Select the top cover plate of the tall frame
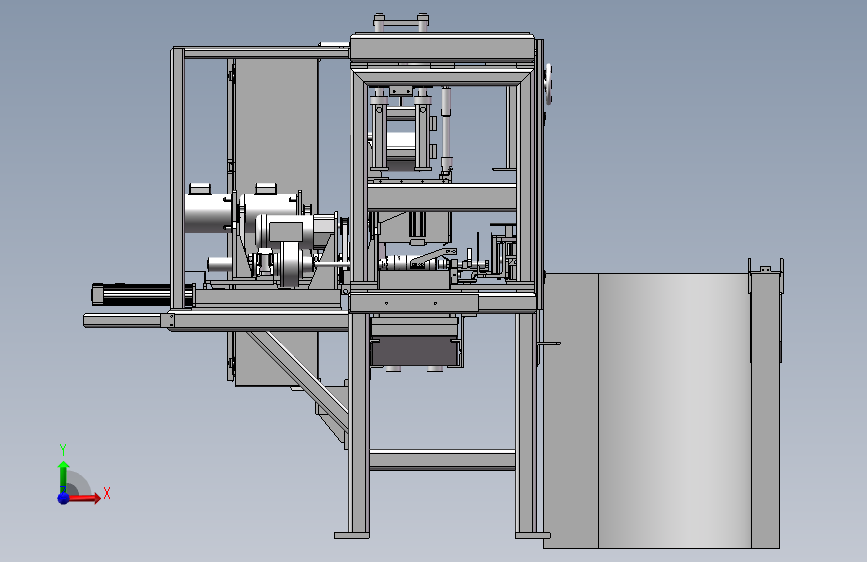This screenshot has height=562, width=867. 442,47
